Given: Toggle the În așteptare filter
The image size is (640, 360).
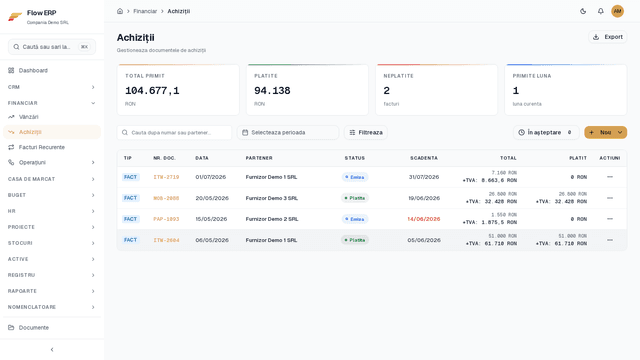Looking at the screenshot, I should [546, 133].
